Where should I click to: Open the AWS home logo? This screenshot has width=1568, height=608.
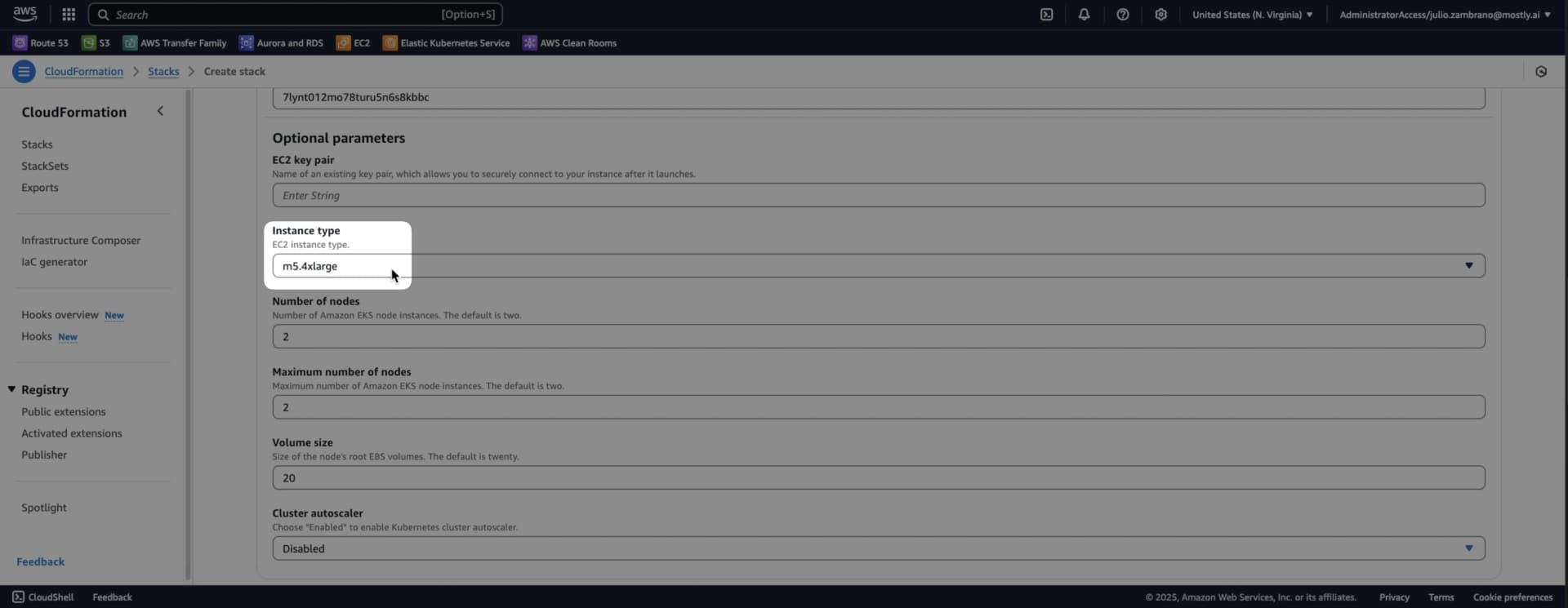click(24, 14)
